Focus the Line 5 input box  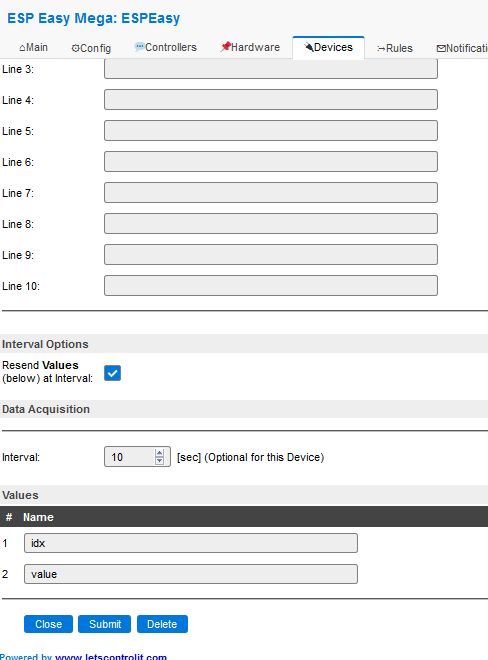tap(271, 130)
